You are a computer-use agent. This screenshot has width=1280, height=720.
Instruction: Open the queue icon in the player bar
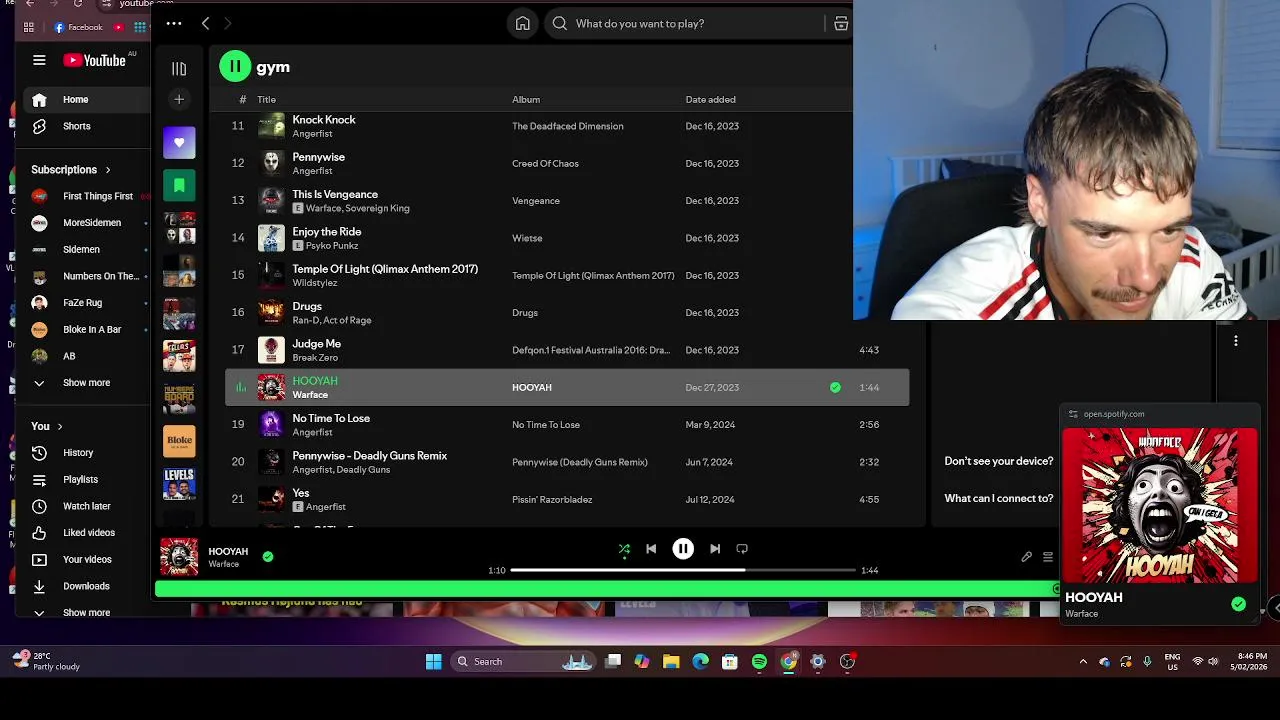[1048, 557]
